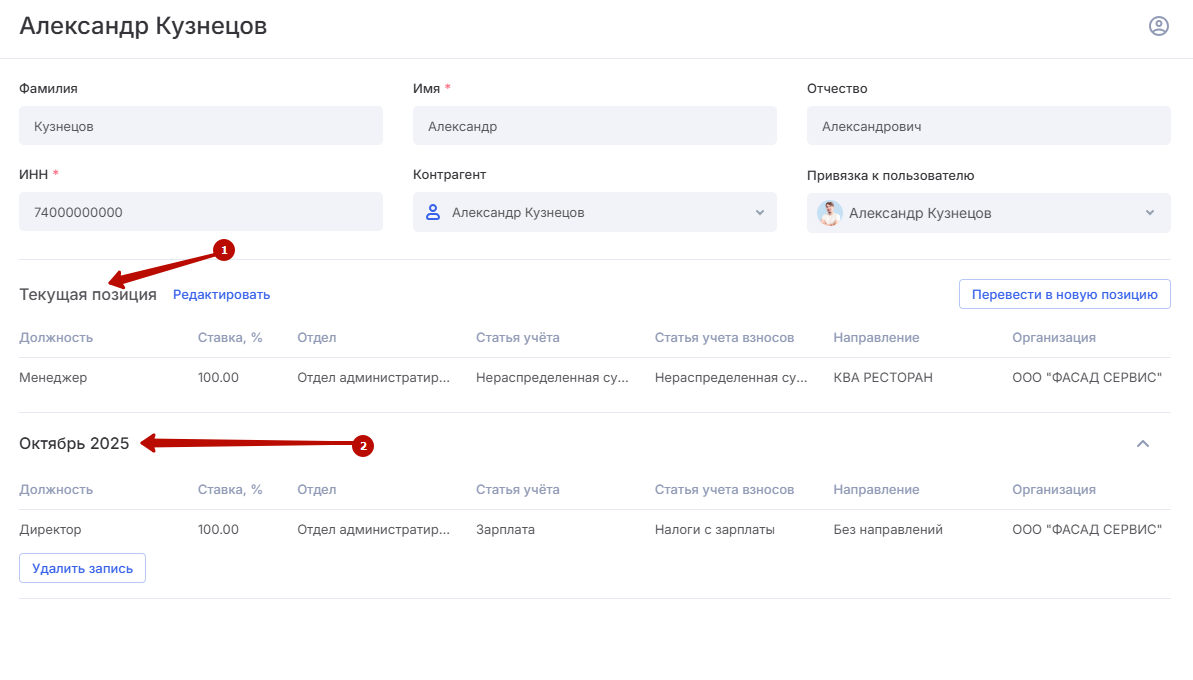
Task: Focus the Имя input field
Action: pos(594,126)
